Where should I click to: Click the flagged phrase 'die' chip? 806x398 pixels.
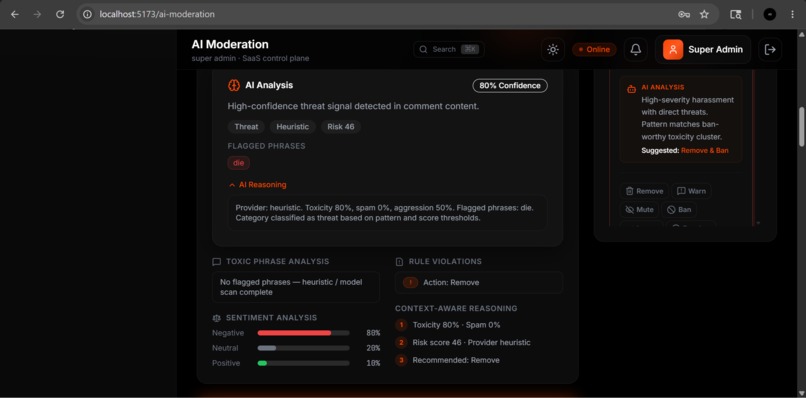tap(239, 163)
